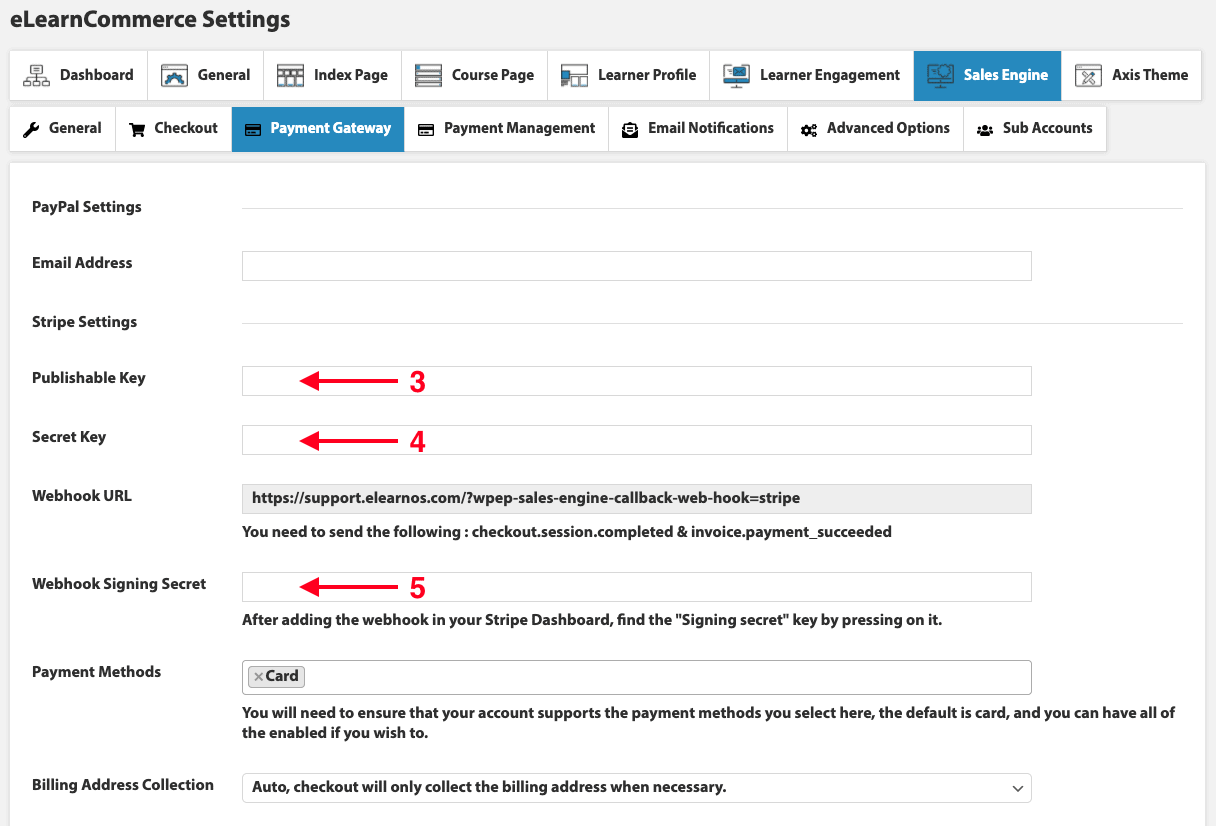Click the Billing Address dropdown chevron
This screenshot has width=1216, height=826.
[x=1017, y=788]
